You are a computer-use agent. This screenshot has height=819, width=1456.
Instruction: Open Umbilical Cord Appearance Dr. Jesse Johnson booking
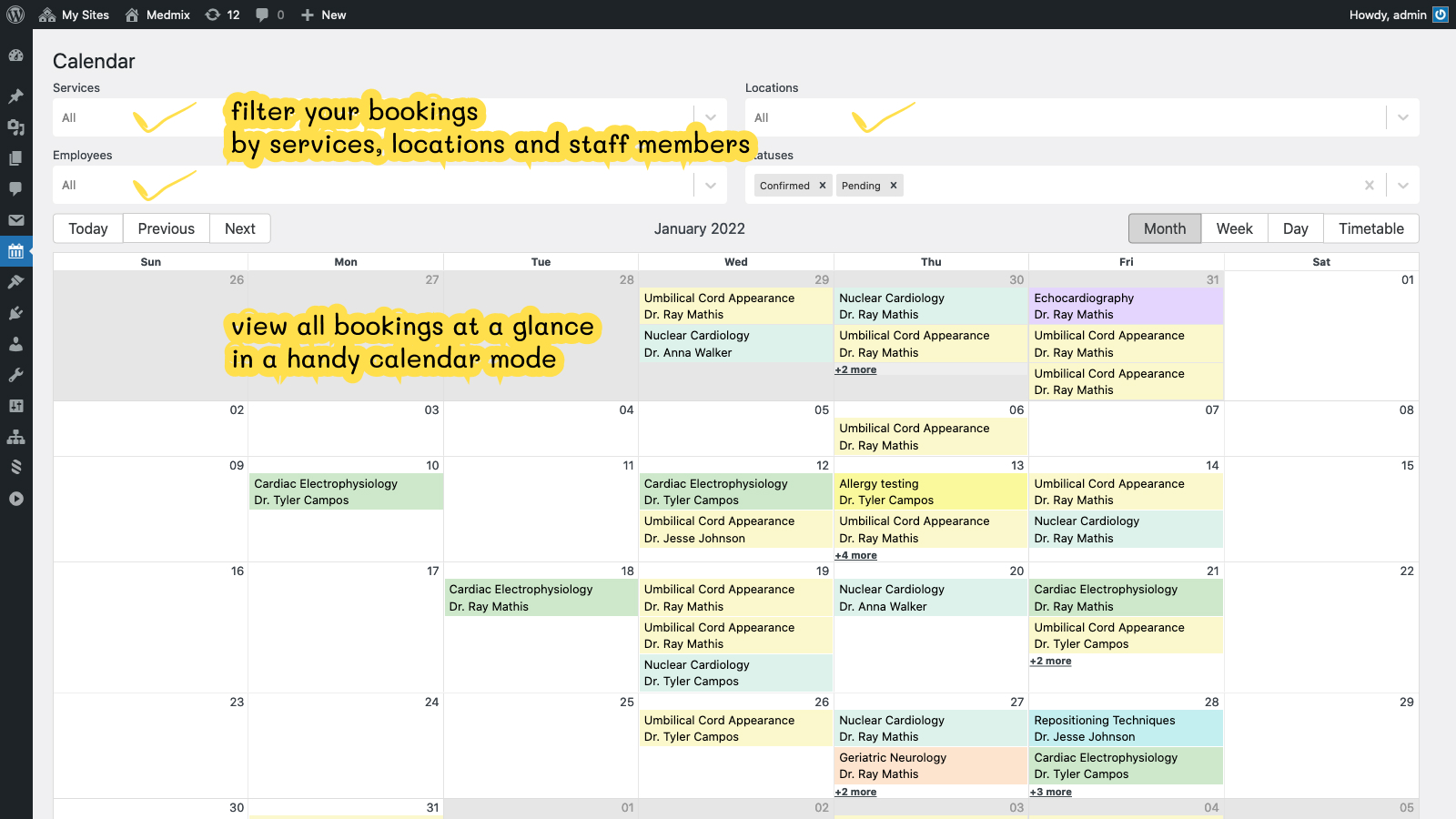[x=735, y=529]
